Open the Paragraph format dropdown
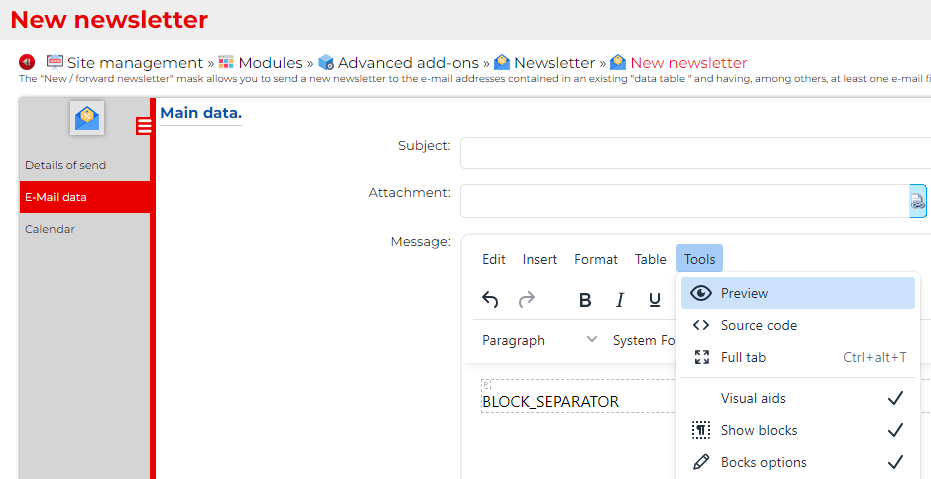 click(539, 340)
